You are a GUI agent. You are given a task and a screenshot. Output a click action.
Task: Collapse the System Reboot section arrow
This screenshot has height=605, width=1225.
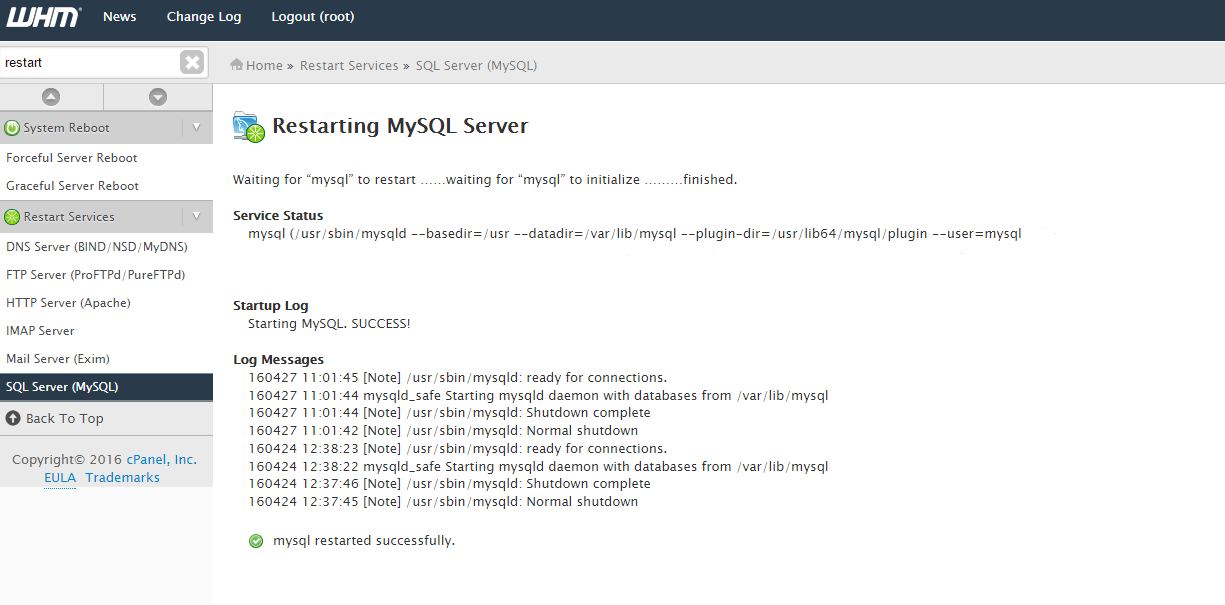197,127
